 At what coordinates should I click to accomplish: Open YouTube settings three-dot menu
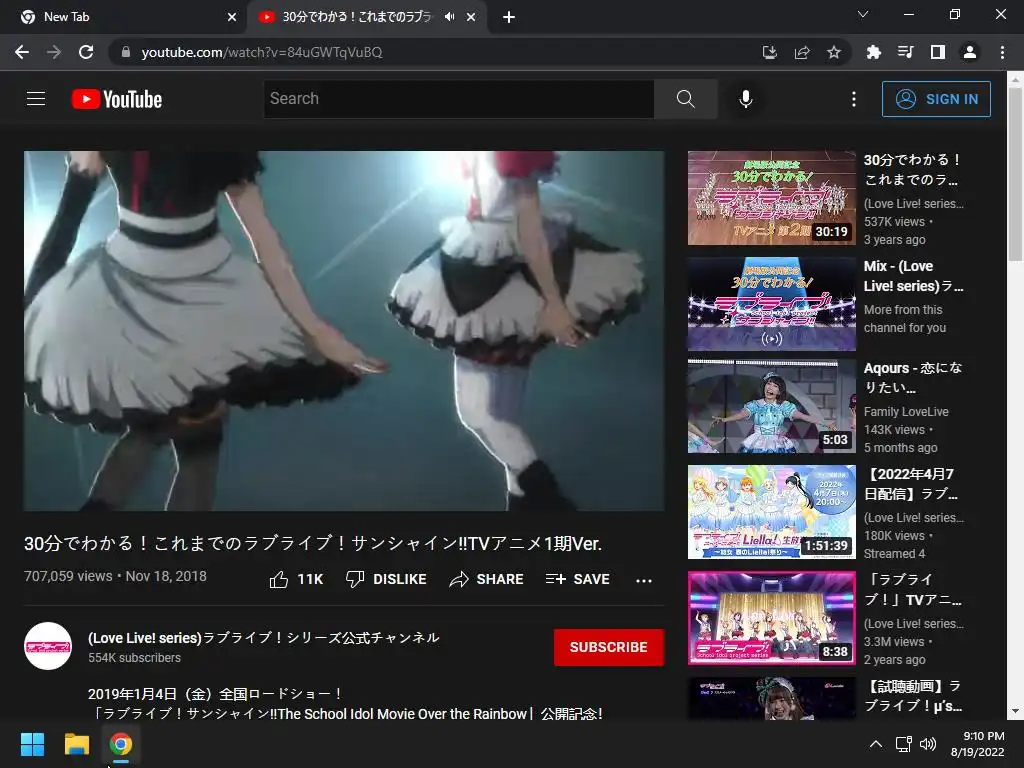[854, 99]
